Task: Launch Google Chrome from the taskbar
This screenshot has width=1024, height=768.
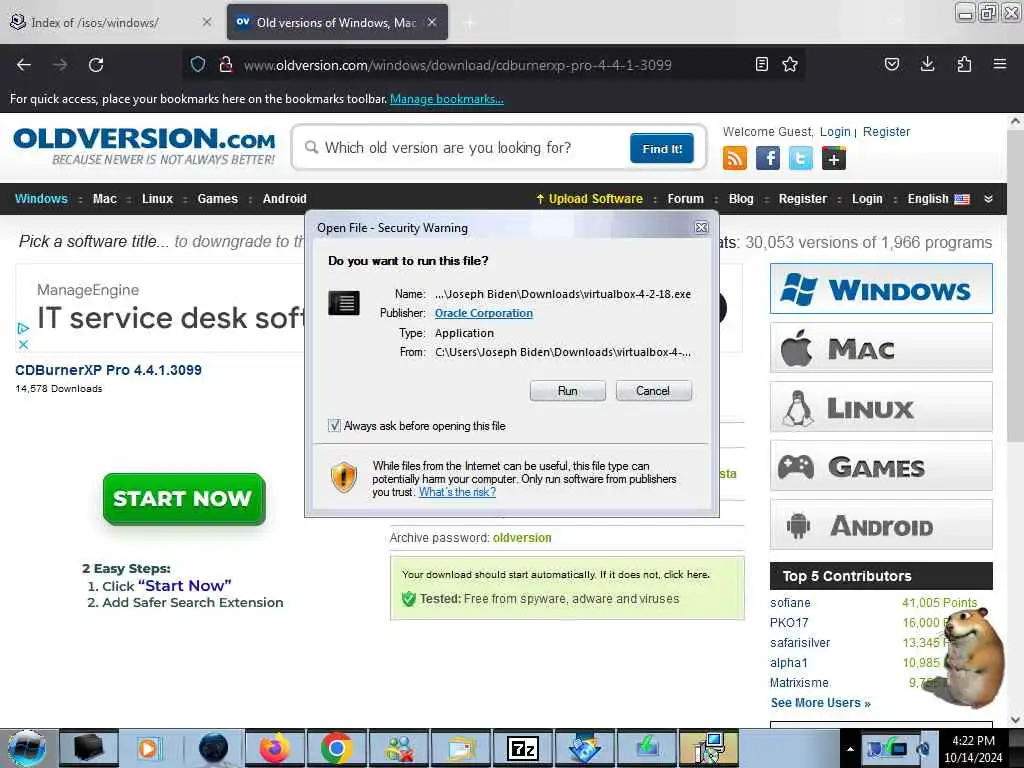Action: [337, 748]
